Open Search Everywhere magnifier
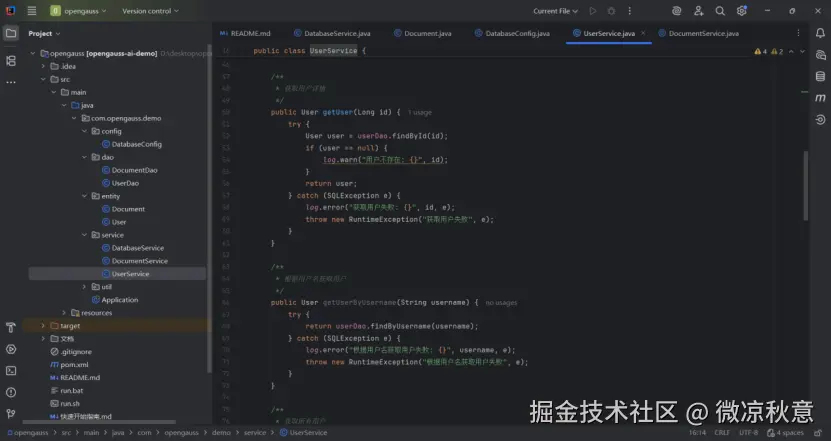This screenshot has width=831, height=442. (720, 11)
